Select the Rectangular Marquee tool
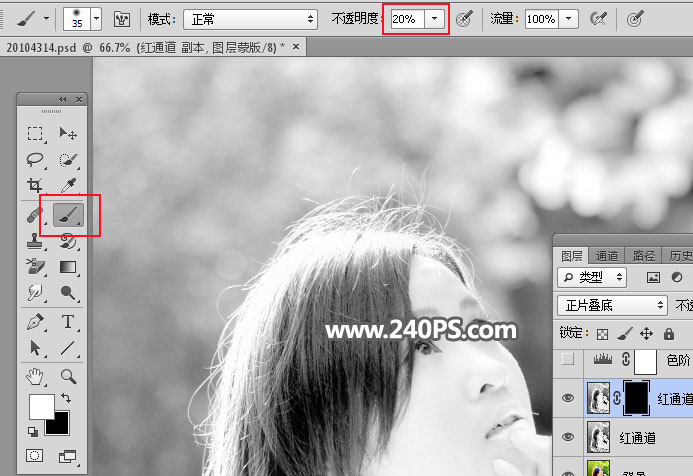The image size is (693, 476). 35,133
